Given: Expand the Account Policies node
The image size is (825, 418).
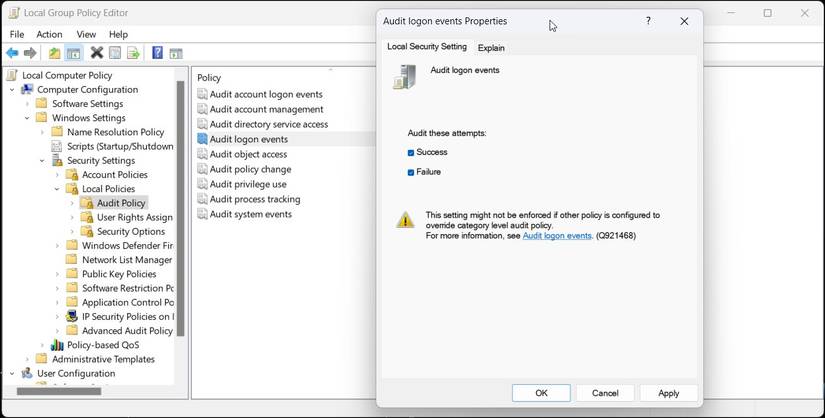Looking at the screenshot, I should pos(57,175).
